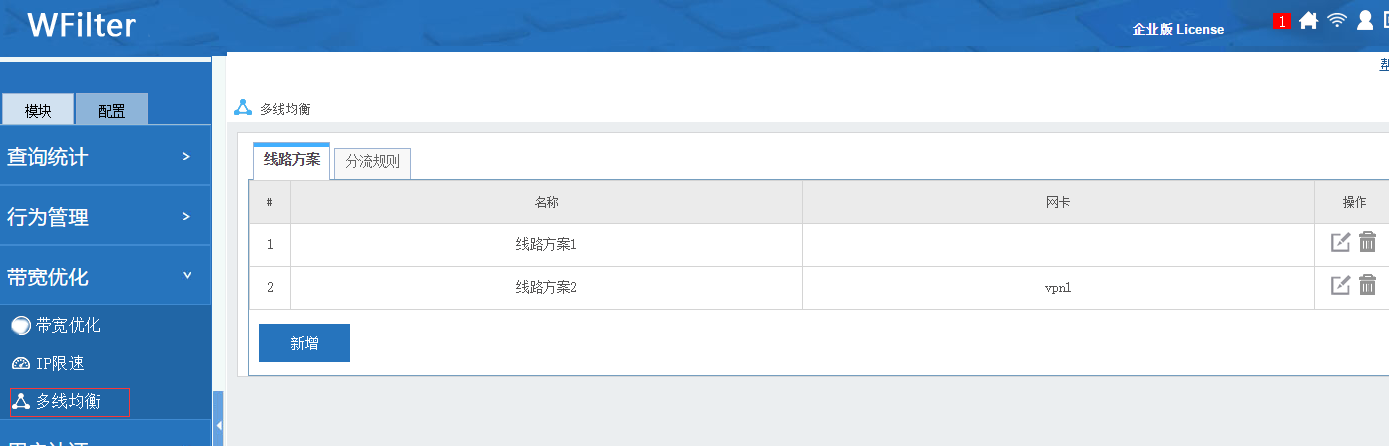Edit 线路方案2 using the pencil icon
The width and height of the screenshot is (1389, 446).
[1340, 286]
